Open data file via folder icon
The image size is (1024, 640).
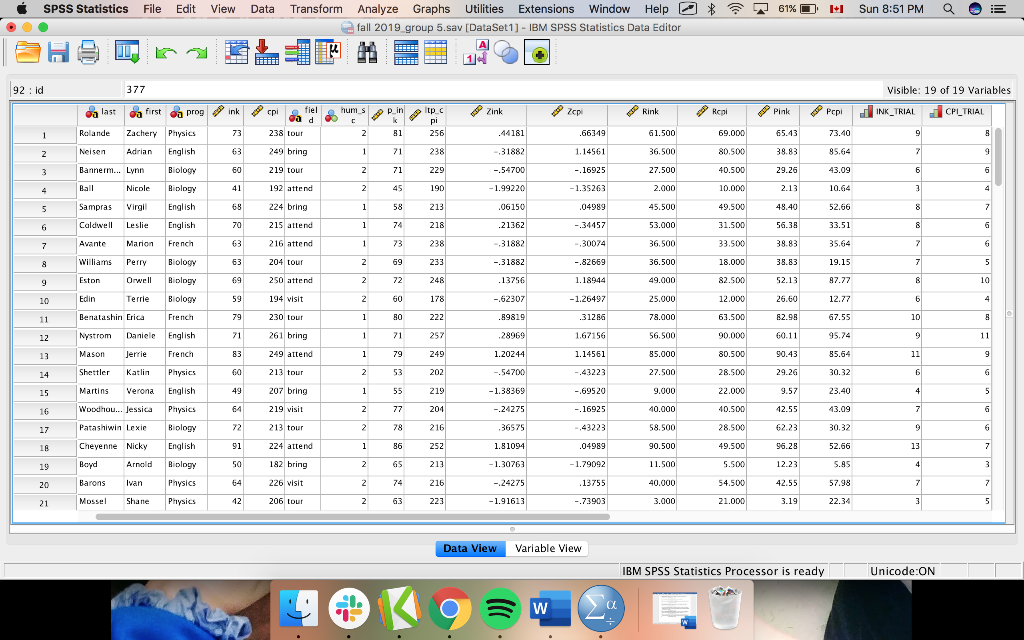27,52
